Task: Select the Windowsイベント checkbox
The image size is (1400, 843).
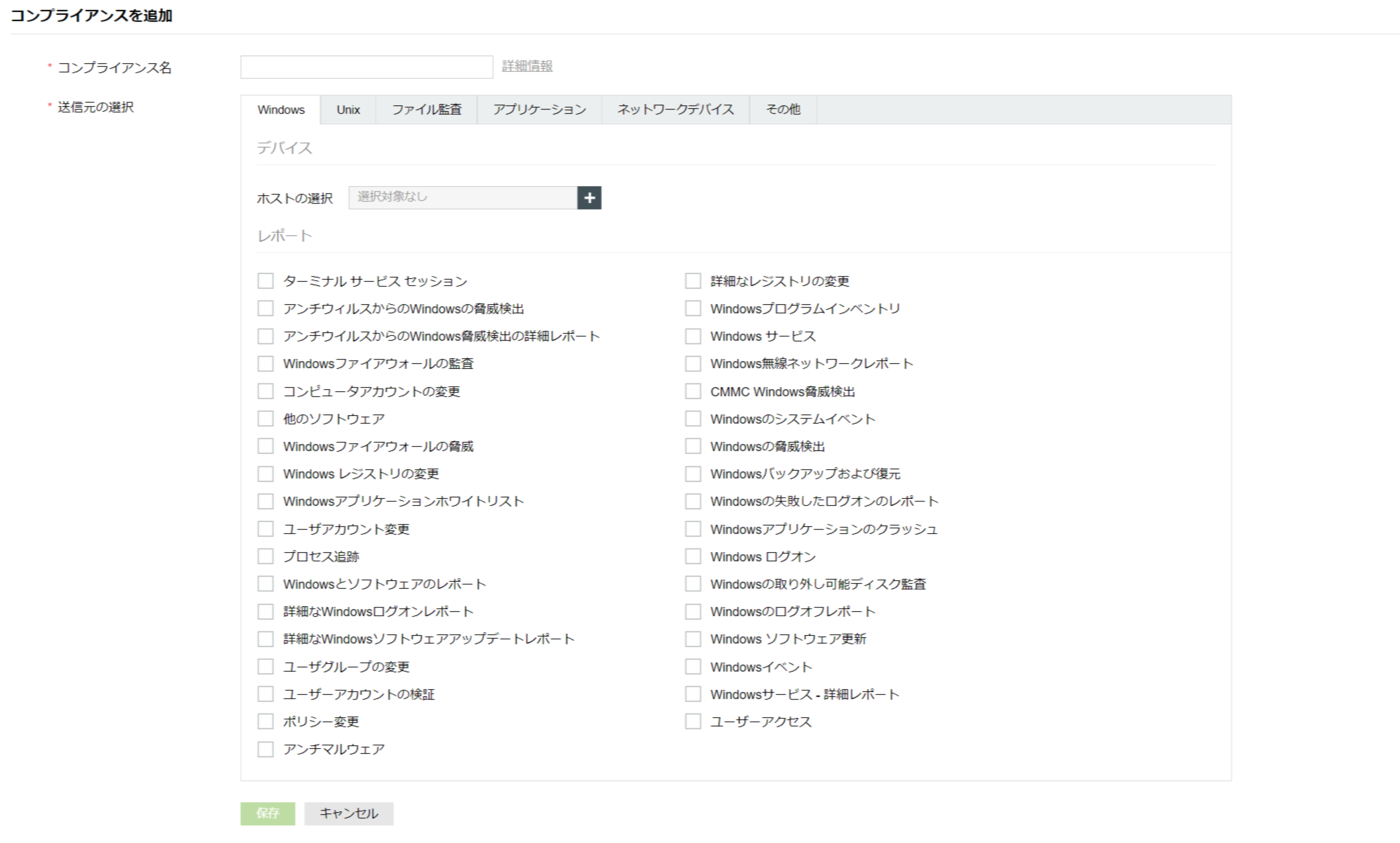Action: tap(693, 667)
